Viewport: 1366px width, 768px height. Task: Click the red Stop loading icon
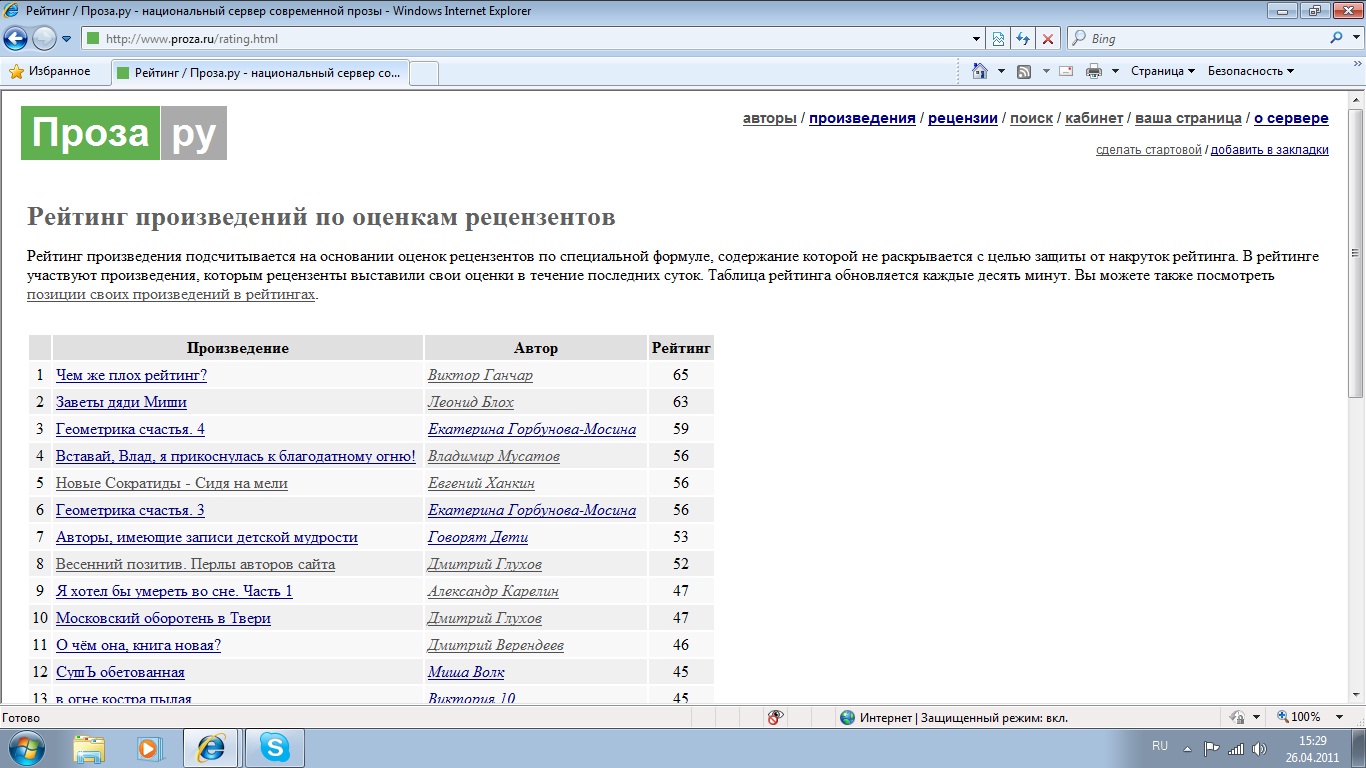pyautogui.click(x=1048, y=39)
